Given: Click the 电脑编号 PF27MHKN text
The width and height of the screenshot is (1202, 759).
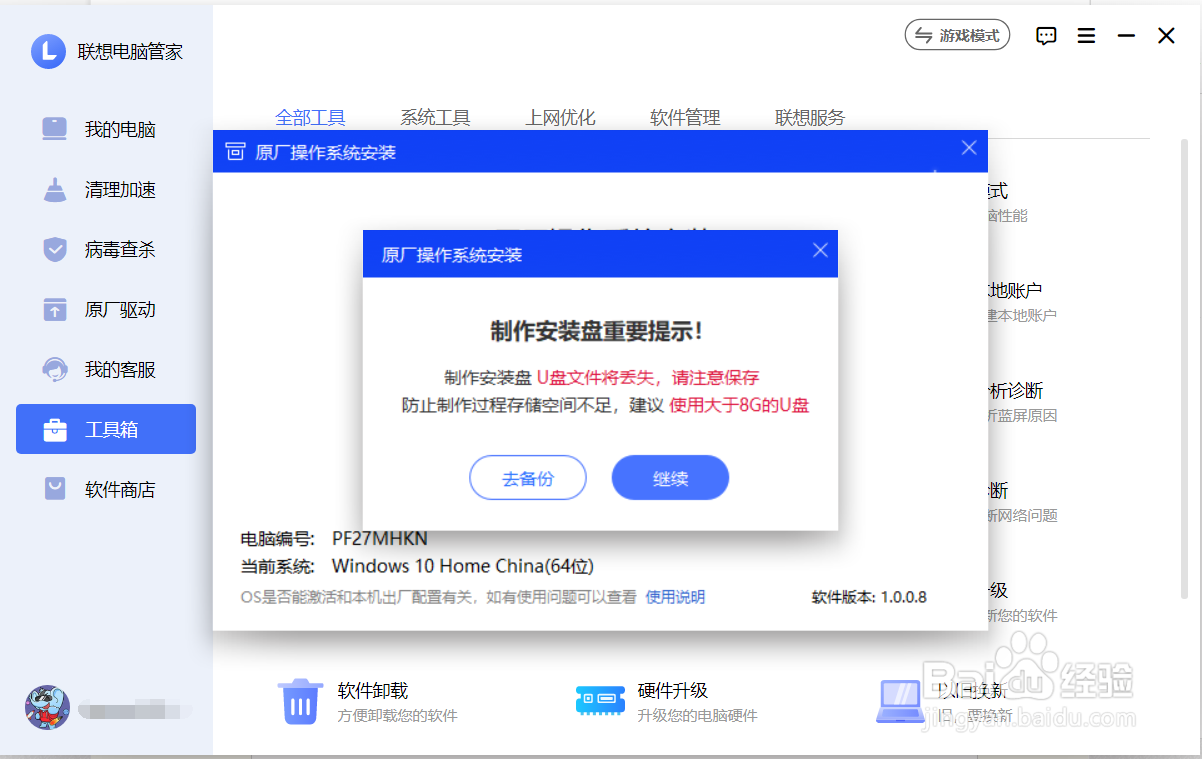Looking at the screenshot, I should [x=334, y=539].
